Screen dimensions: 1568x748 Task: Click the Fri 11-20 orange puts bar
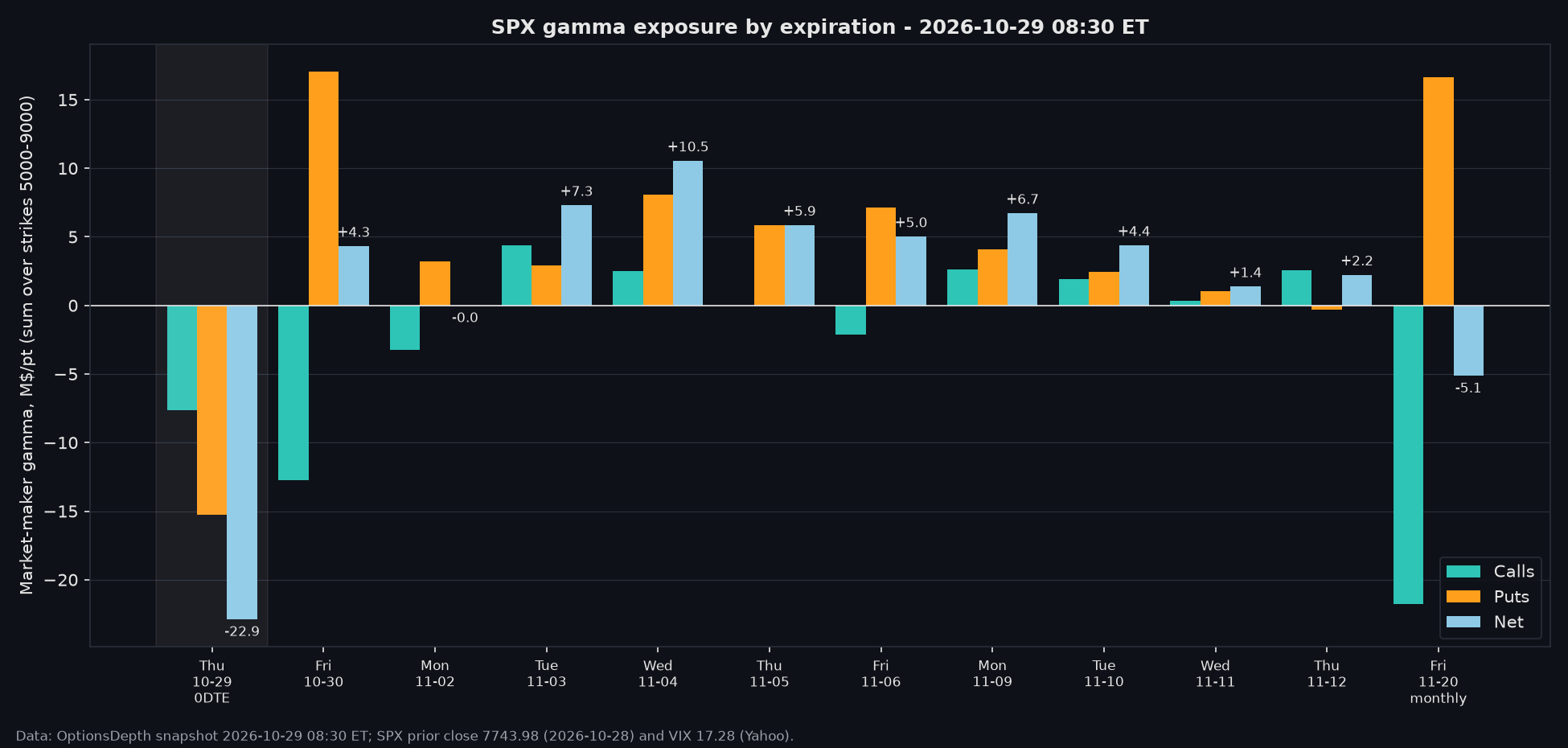coord(1439,191)
